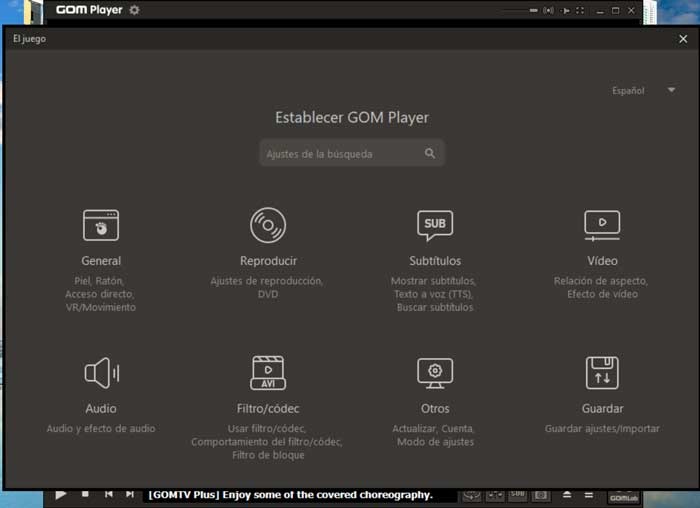Screen dimensions: 700x508
Task: Click the Guardar category label
Action: pos(602,408)
